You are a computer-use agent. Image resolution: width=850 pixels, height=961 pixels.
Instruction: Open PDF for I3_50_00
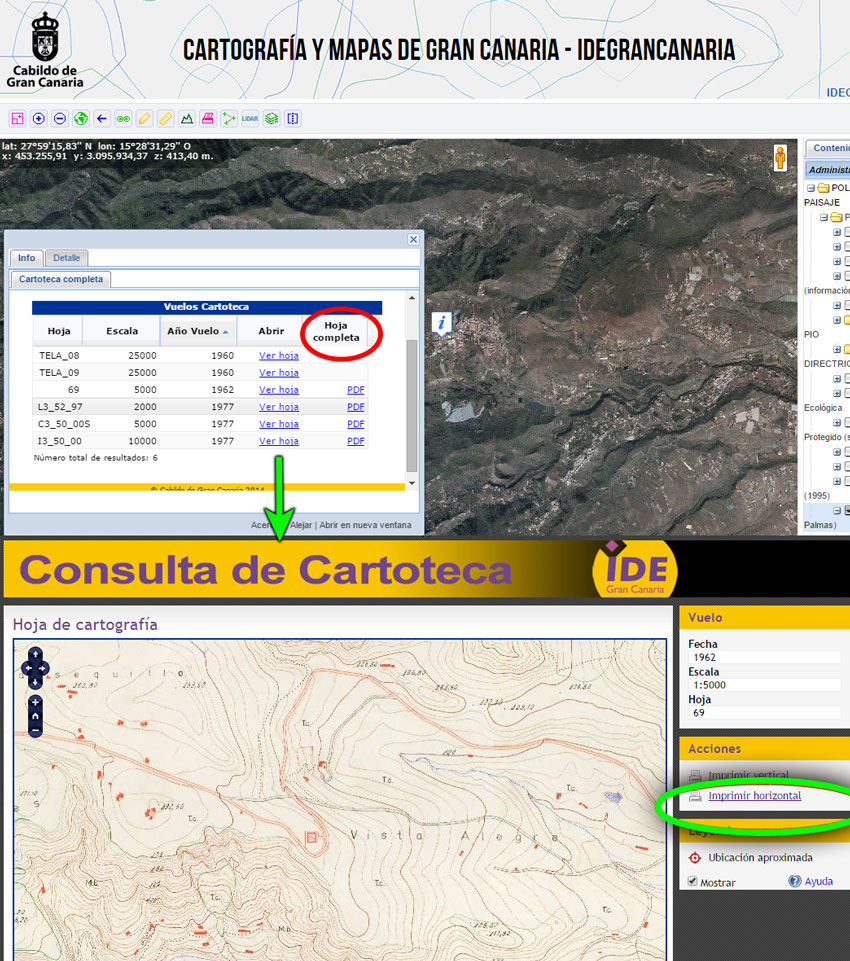(x=355, y=441)
